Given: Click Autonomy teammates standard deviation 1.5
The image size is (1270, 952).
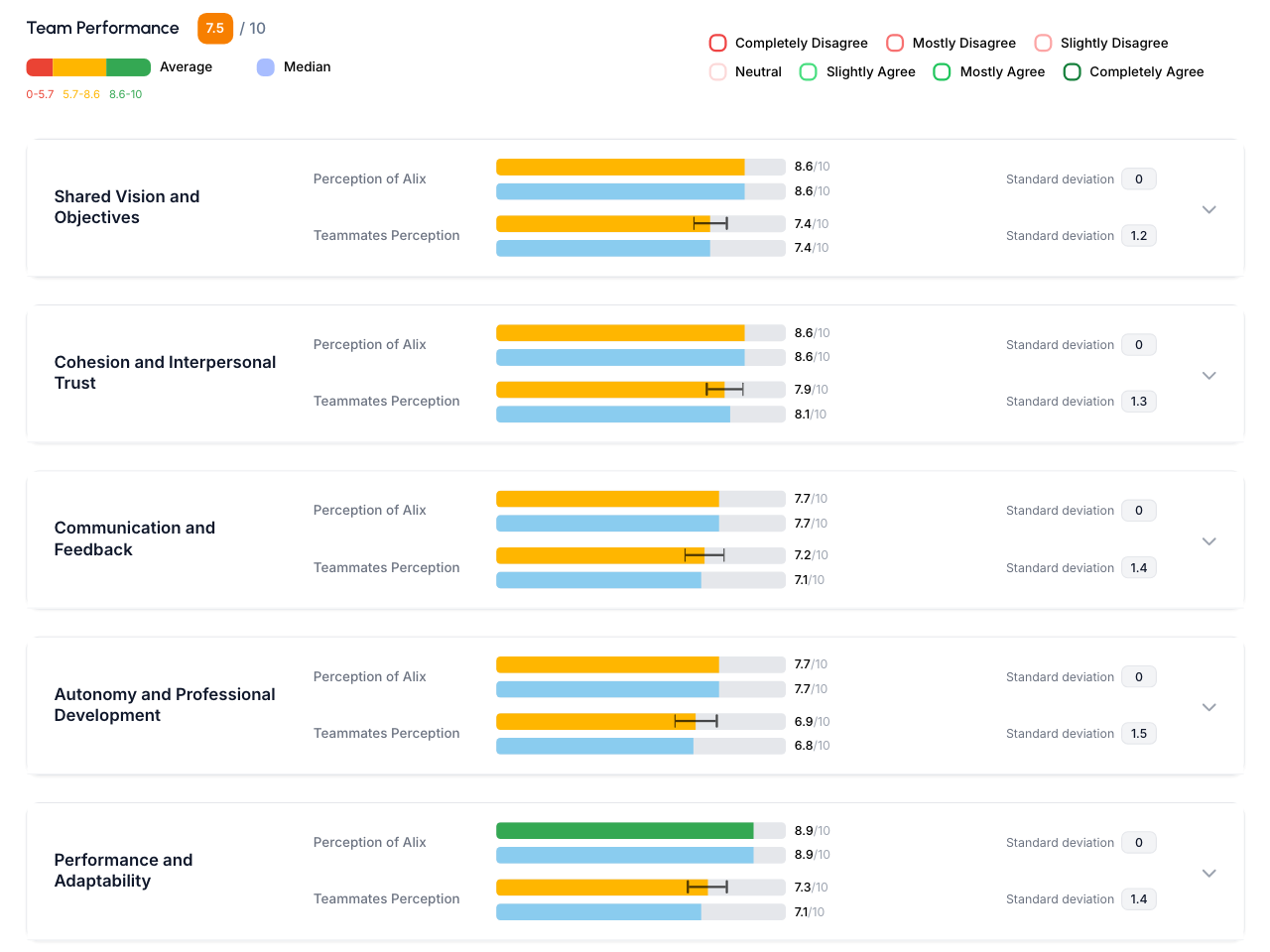Looking at the screenshot, I should [x=1139, y=734].
